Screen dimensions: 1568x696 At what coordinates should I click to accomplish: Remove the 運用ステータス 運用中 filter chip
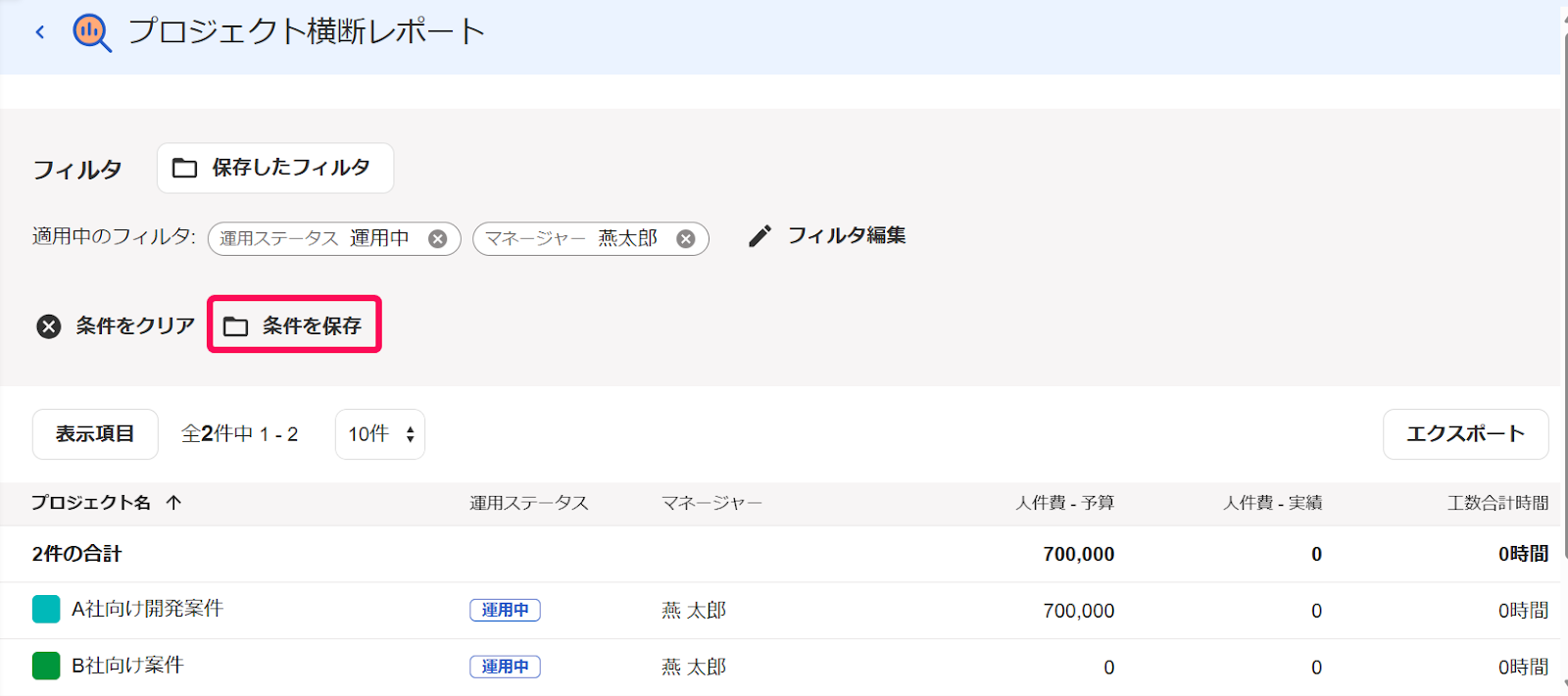438,238
